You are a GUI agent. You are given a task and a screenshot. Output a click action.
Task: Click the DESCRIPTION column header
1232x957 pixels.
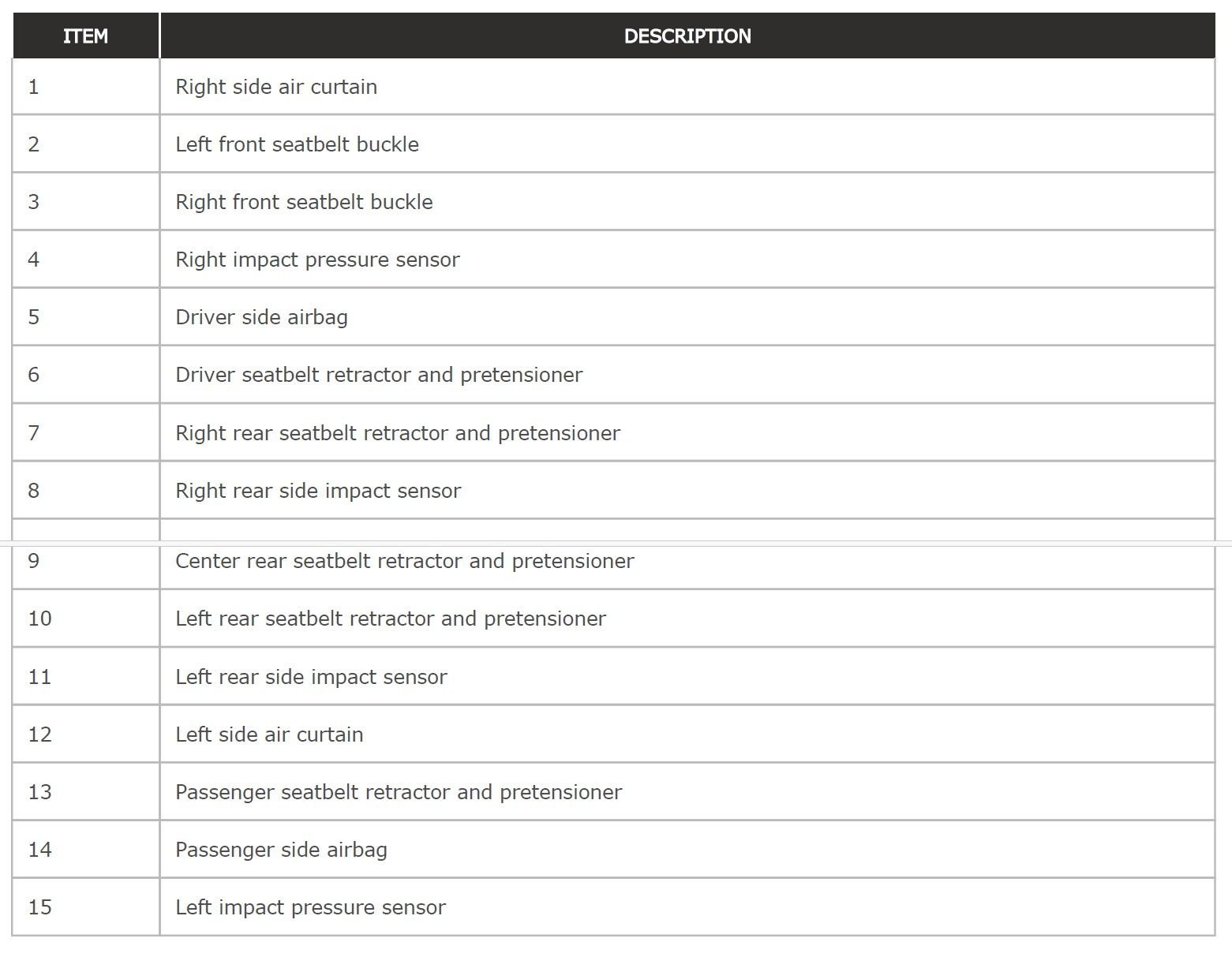(x=687, y=36)
